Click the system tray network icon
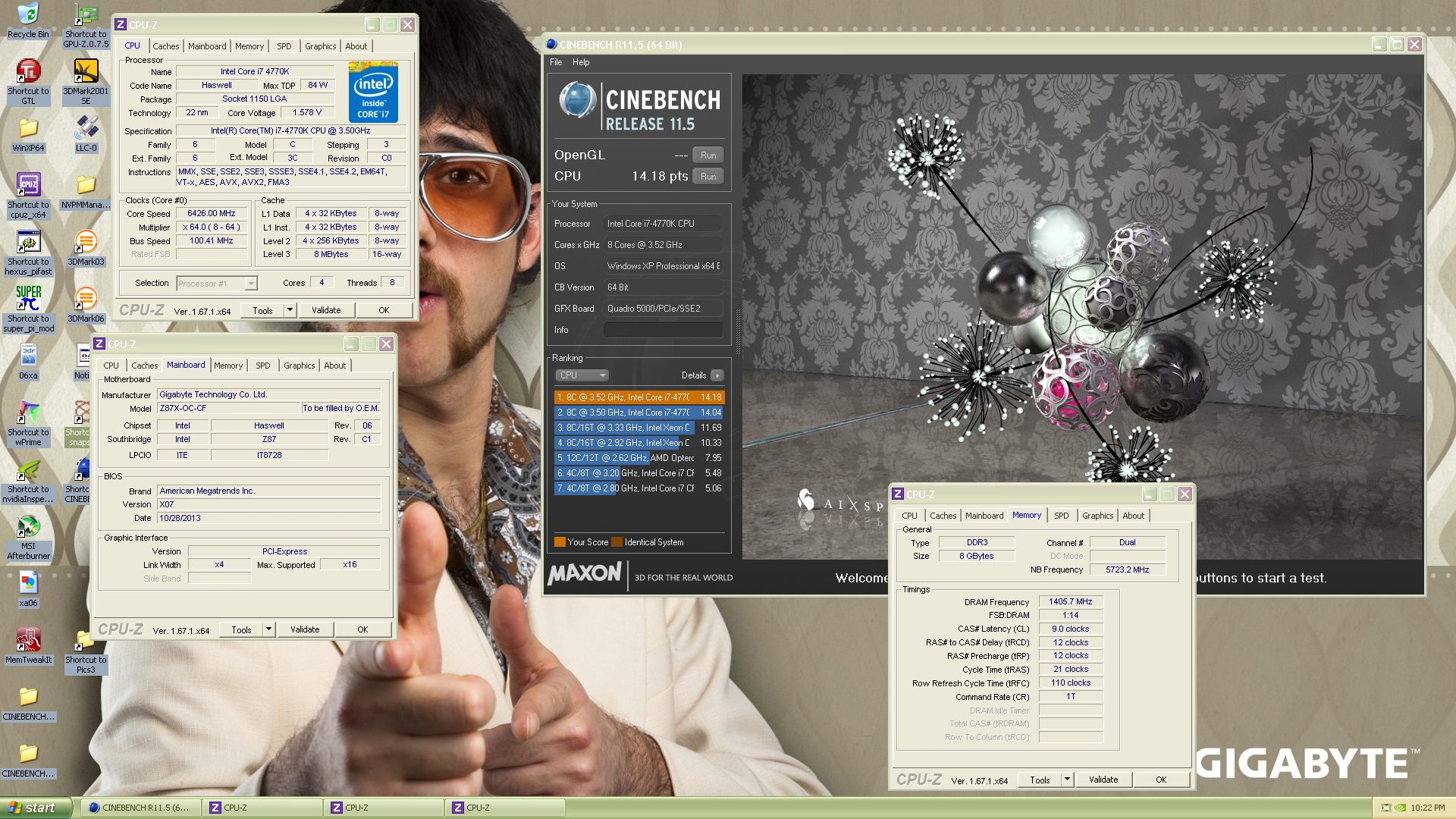The image size is (1456, 819). point(1386,808)
